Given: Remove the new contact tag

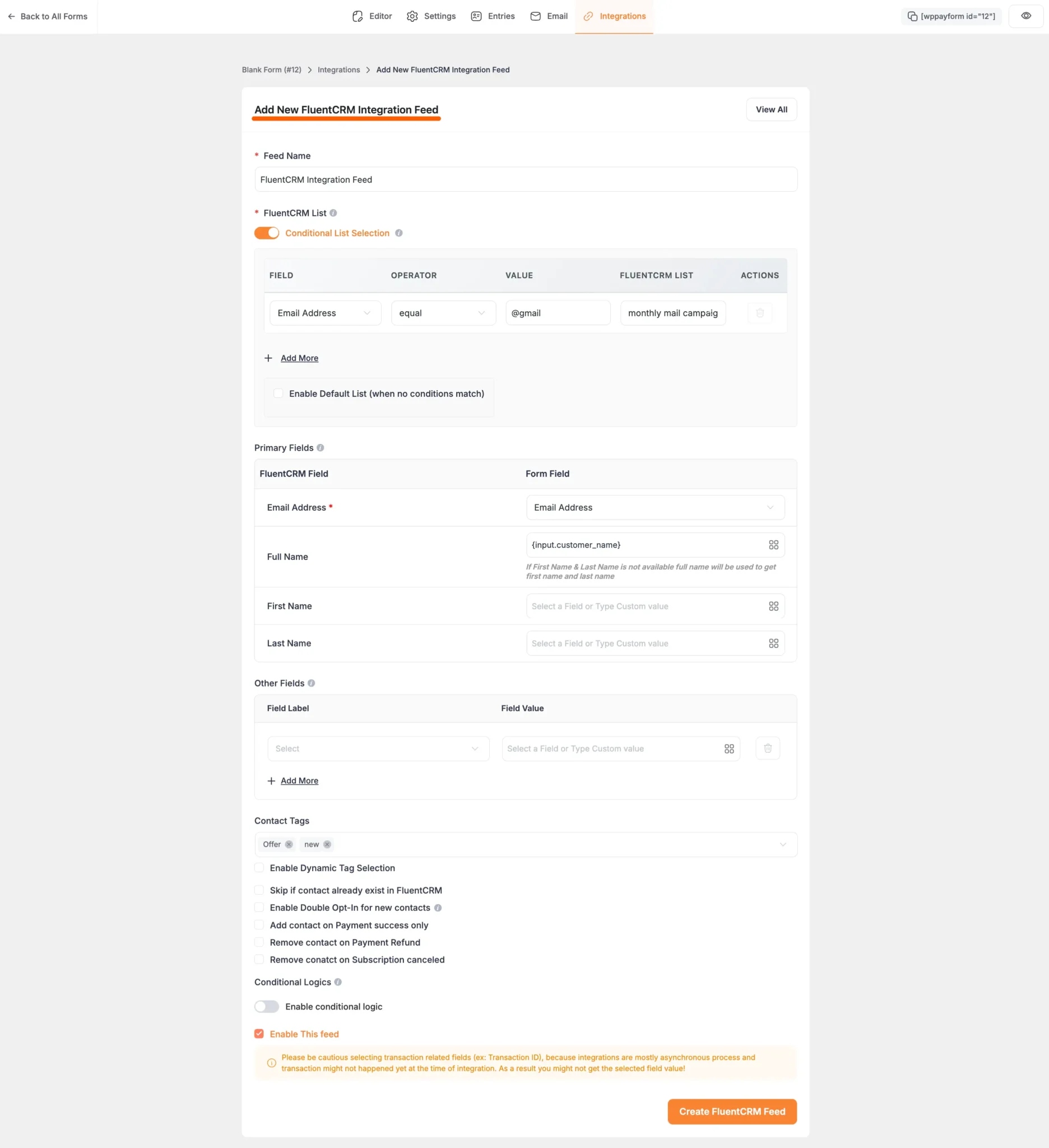Looking at the screenshot, I should 327,845.
